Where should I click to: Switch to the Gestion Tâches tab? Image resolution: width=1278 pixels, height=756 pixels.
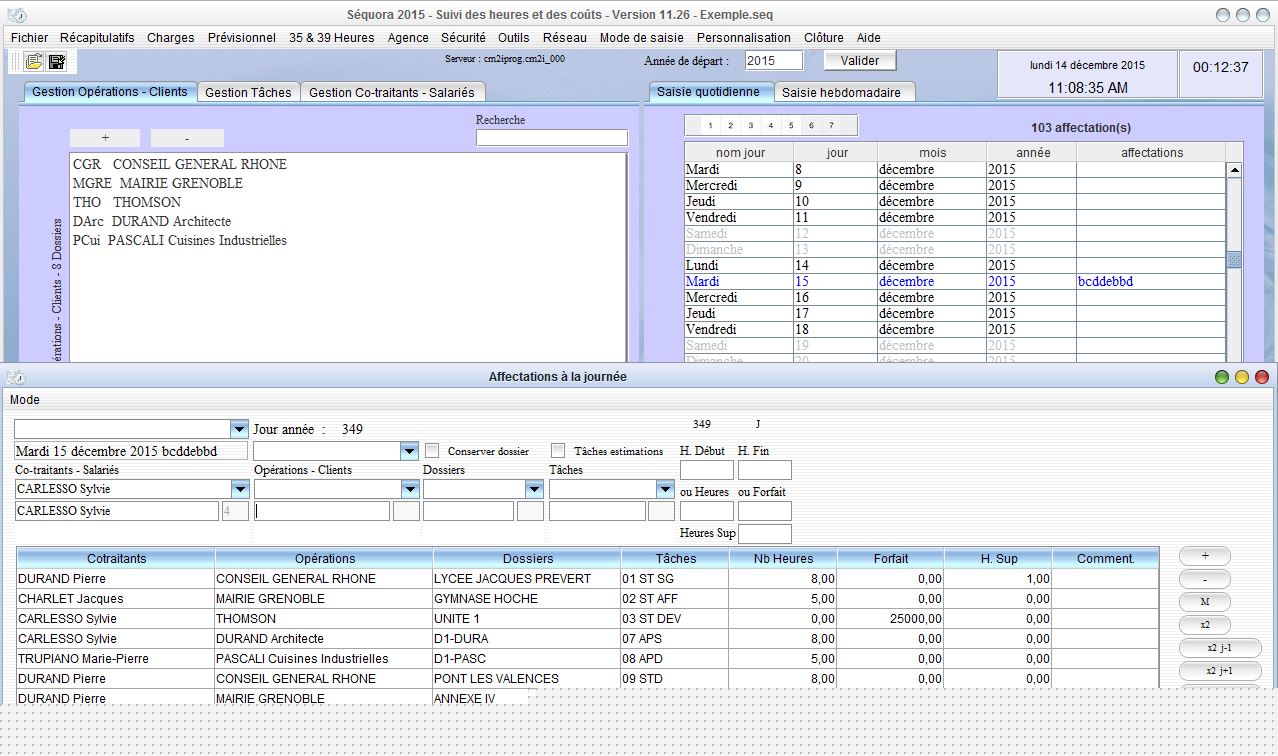tap(248, 92)
